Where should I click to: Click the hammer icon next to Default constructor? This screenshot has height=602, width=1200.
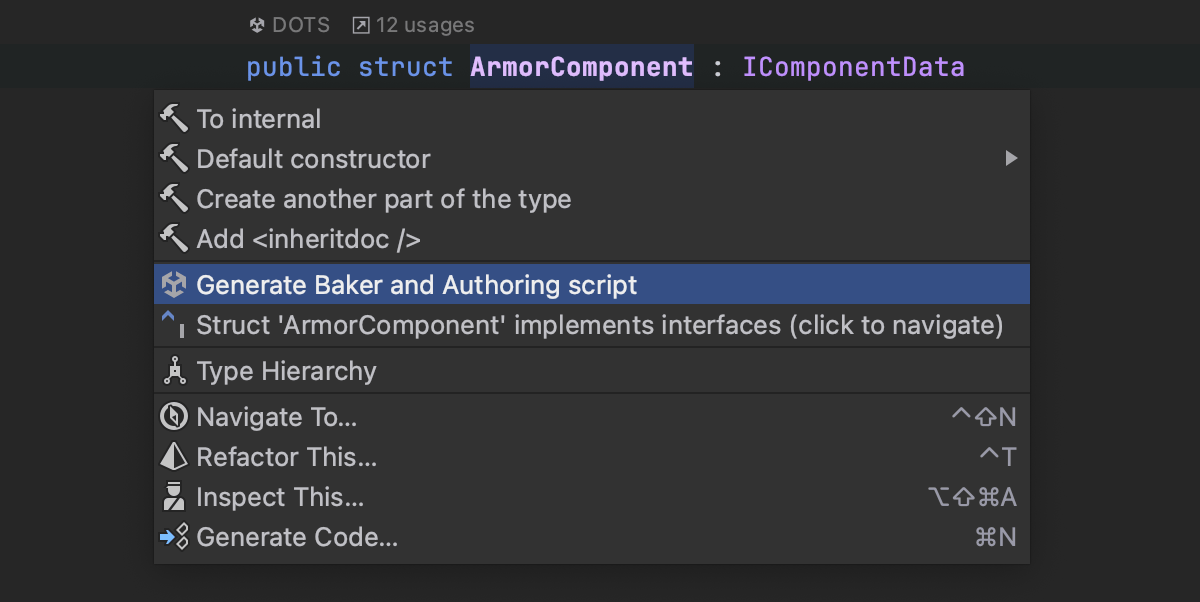pyautogui.click(x=174, y=159)
